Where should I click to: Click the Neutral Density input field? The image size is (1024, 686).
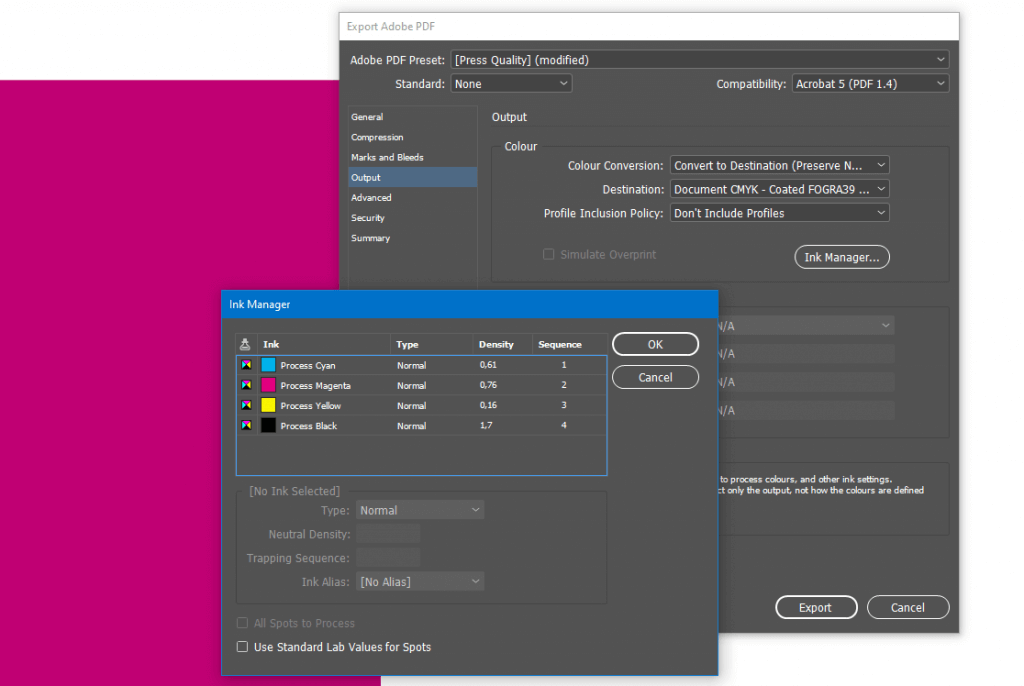point(388,534)
